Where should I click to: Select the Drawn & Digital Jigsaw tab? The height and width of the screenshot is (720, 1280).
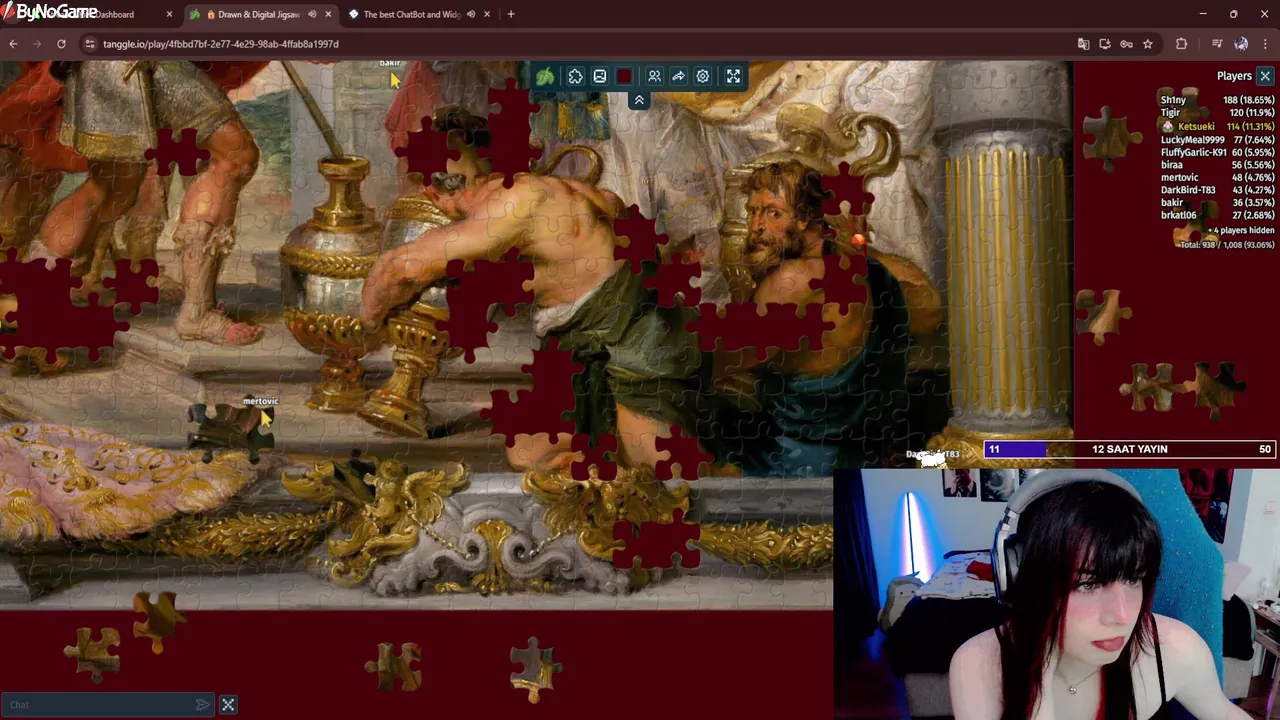pyautogui.click(x=259, y=14)
